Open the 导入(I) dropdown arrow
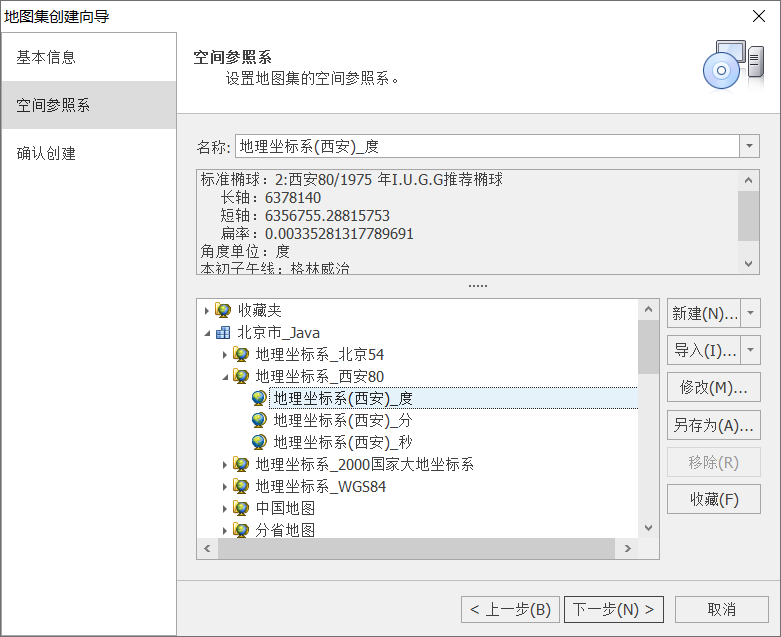 751,350
